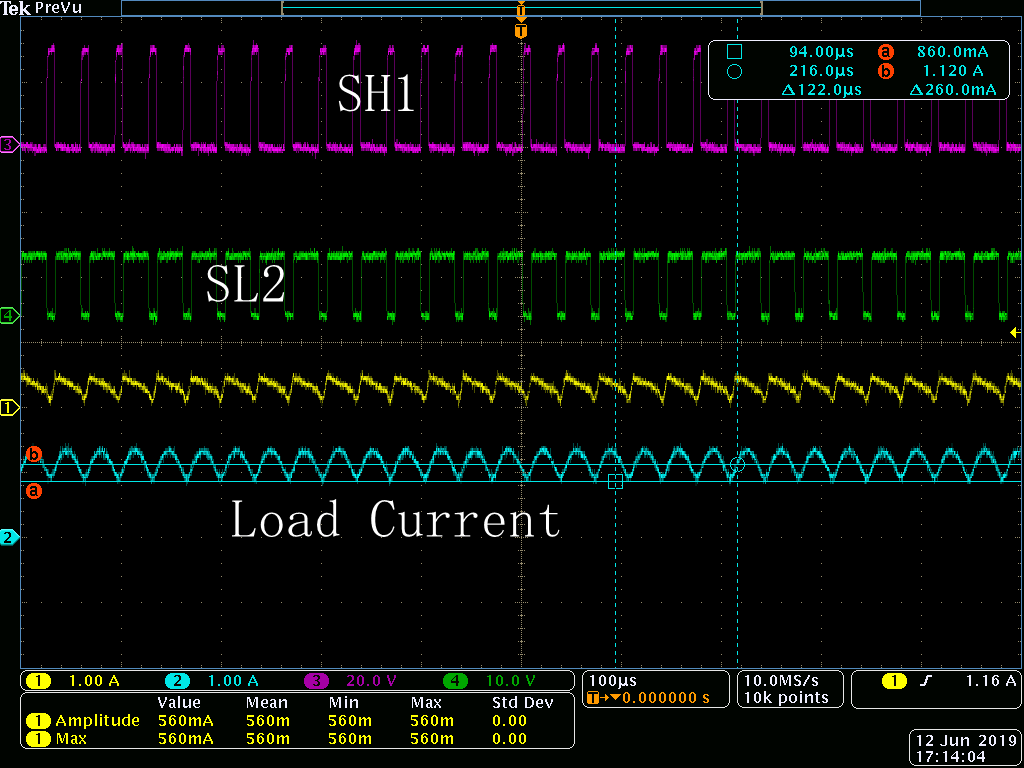Click the yellow trigger level arrow
The height and width of the screenshot is (768, 1024).
coord(1015,333)
